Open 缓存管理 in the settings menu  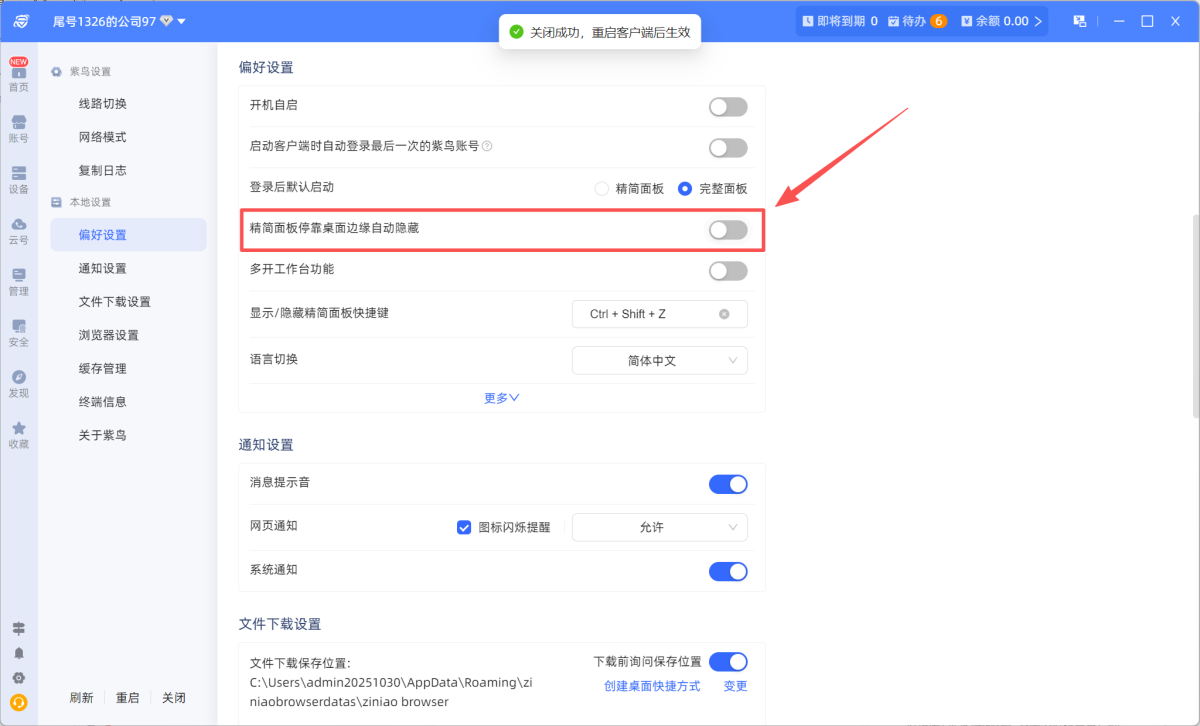(102, 368)
